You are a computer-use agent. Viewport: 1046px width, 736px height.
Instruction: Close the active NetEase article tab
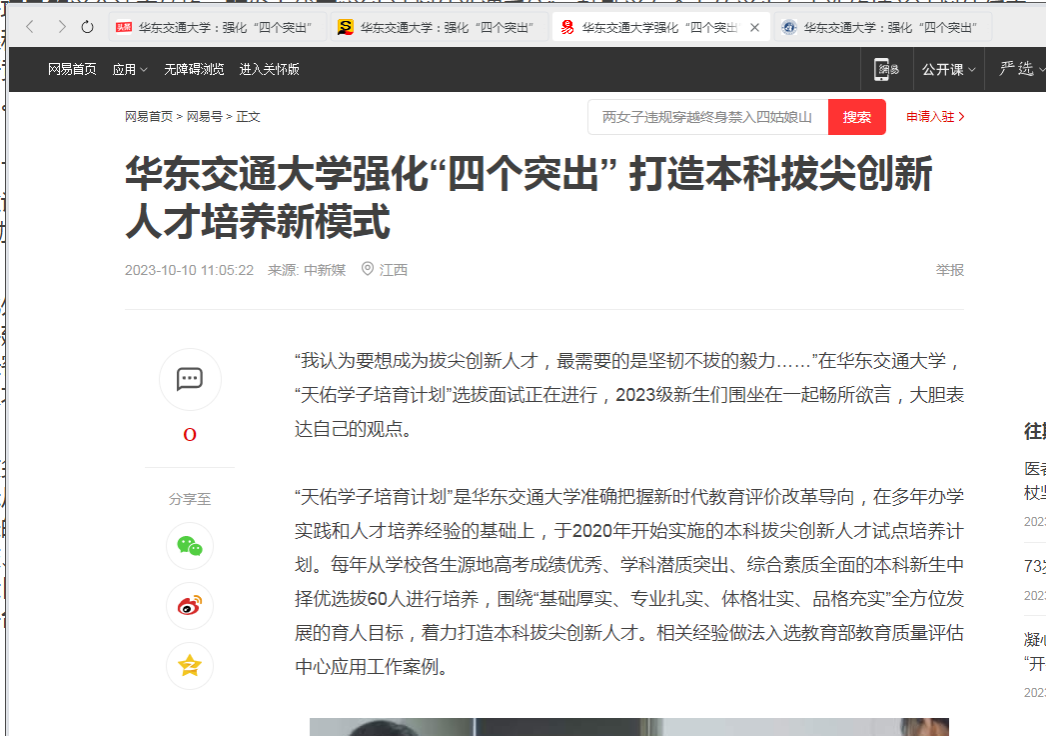click(x=754, y=27)
